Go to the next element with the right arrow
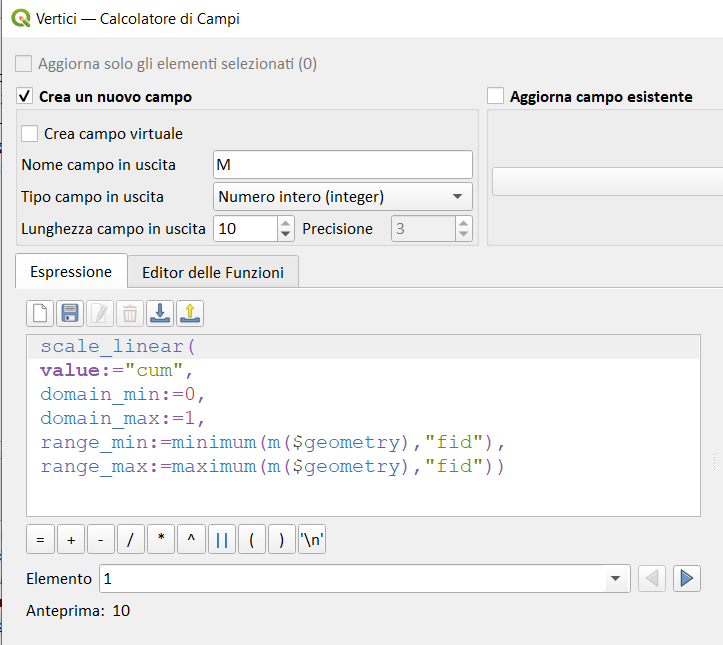Screen dimensions: 723x645 [x=686, y=578]
